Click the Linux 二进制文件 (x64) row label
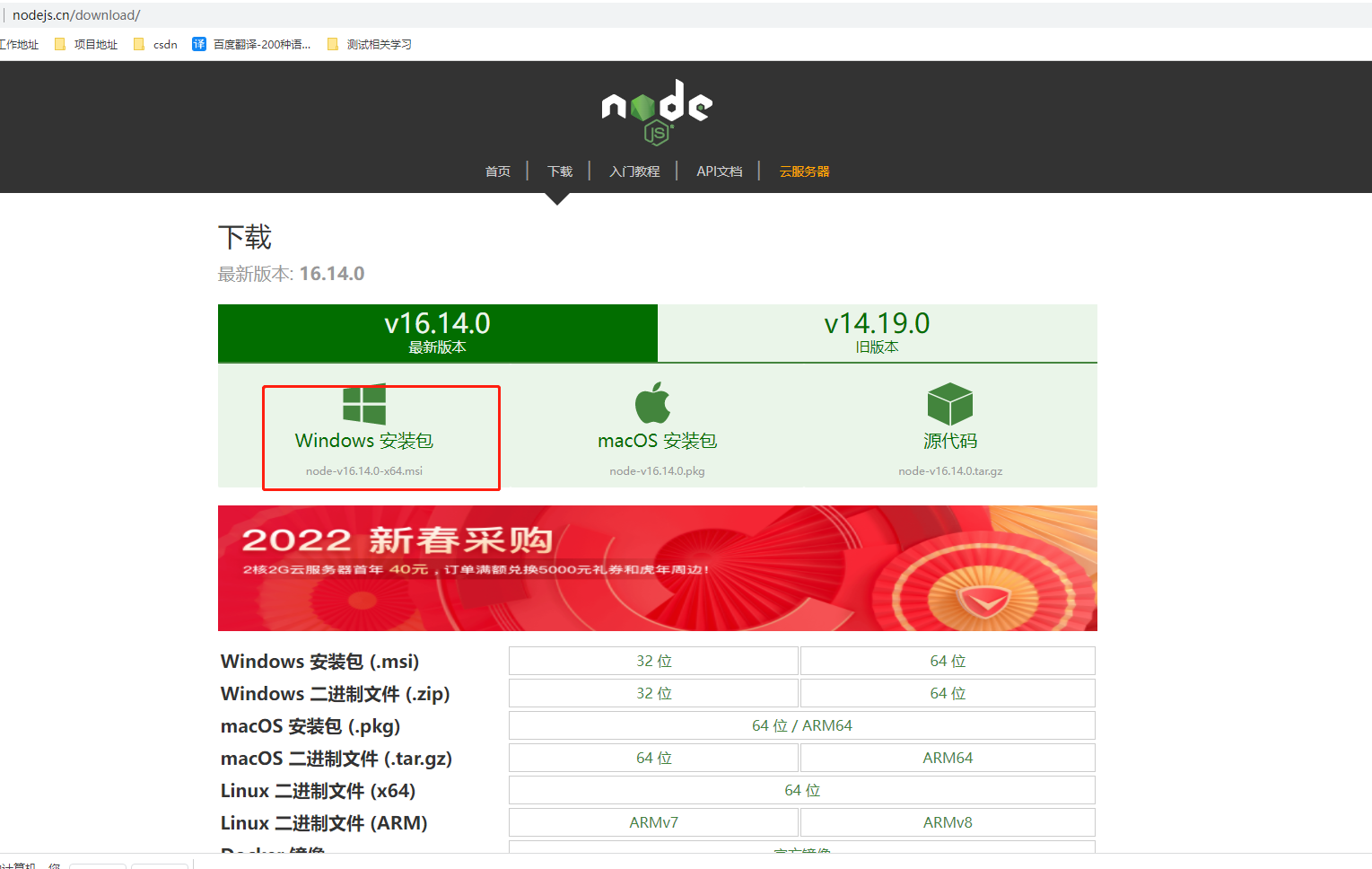This screenshot has height=869, width=1372. click(x=319, y=791)
